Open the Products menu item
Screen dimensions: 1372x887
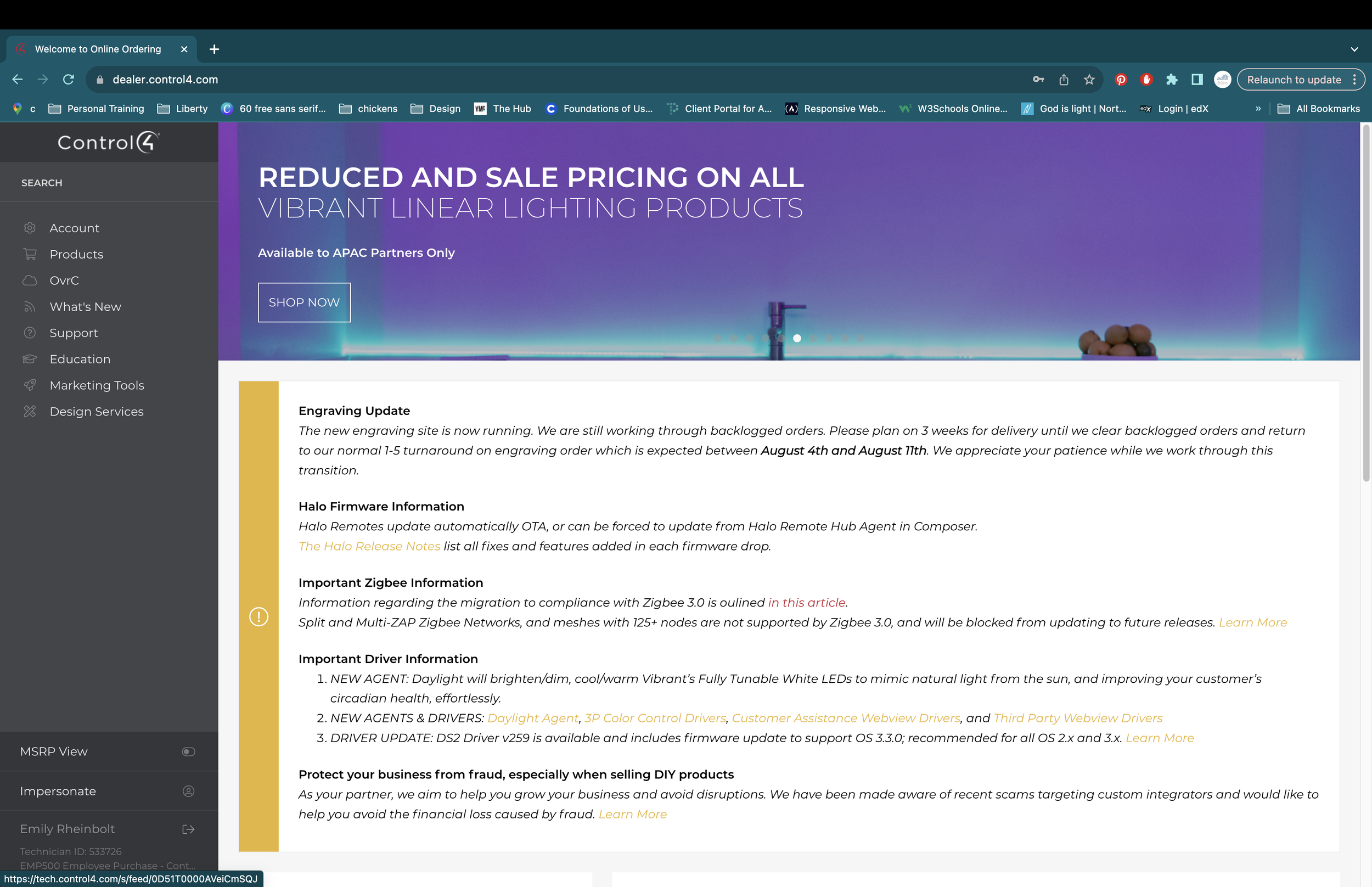click(x=77, y=254)
